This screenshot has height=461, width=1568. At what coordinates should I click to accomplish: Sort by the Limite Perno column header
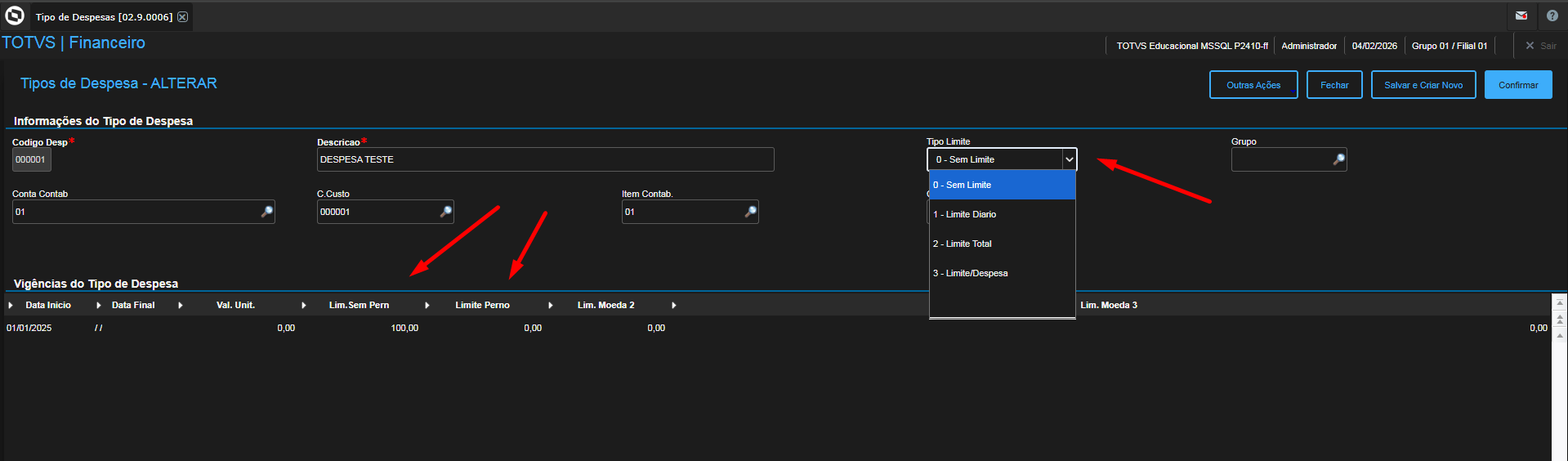(482, 305)
